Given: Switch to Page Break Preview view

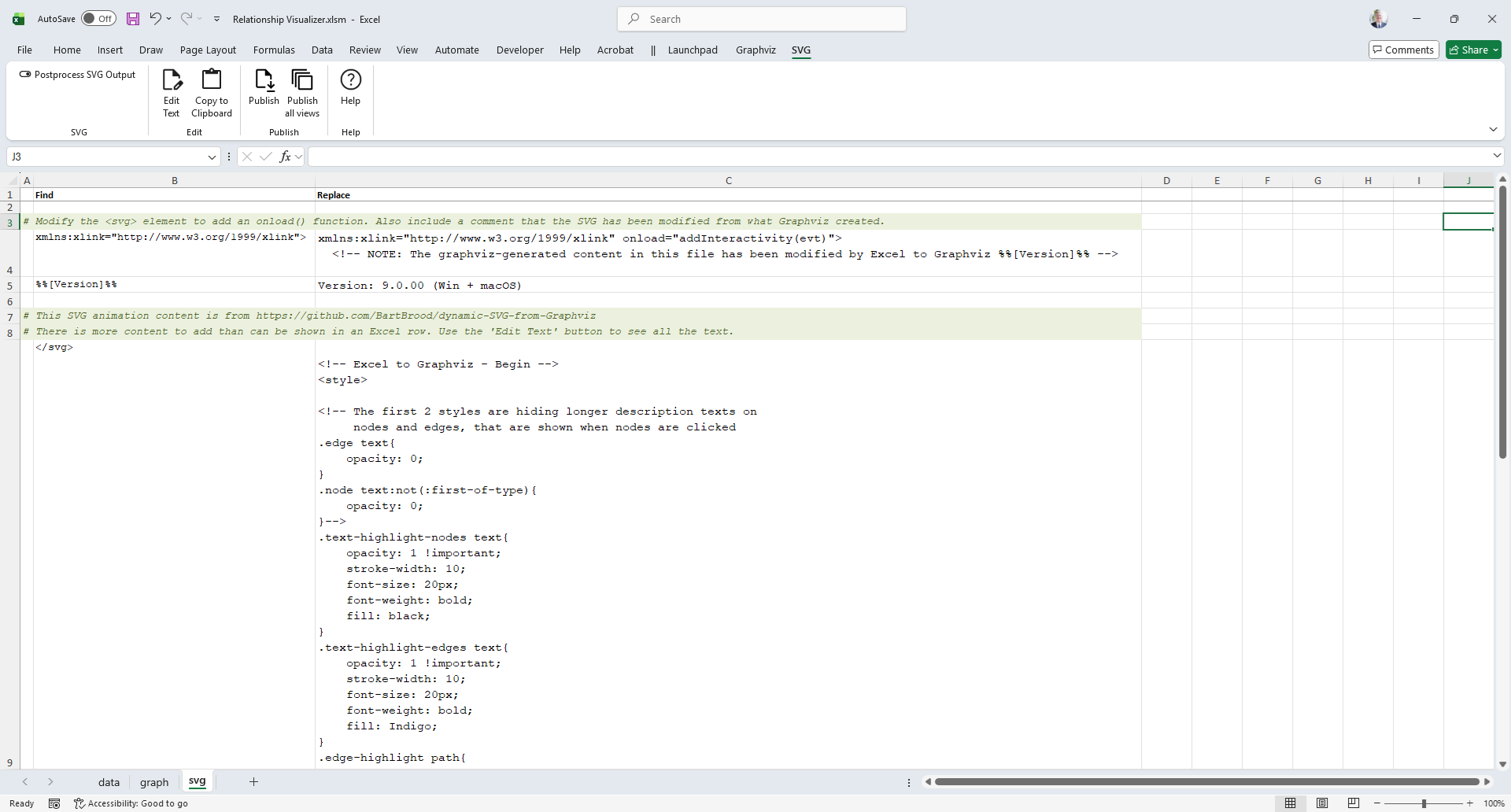Looking at the screenshot, I should pos(1354,803).
